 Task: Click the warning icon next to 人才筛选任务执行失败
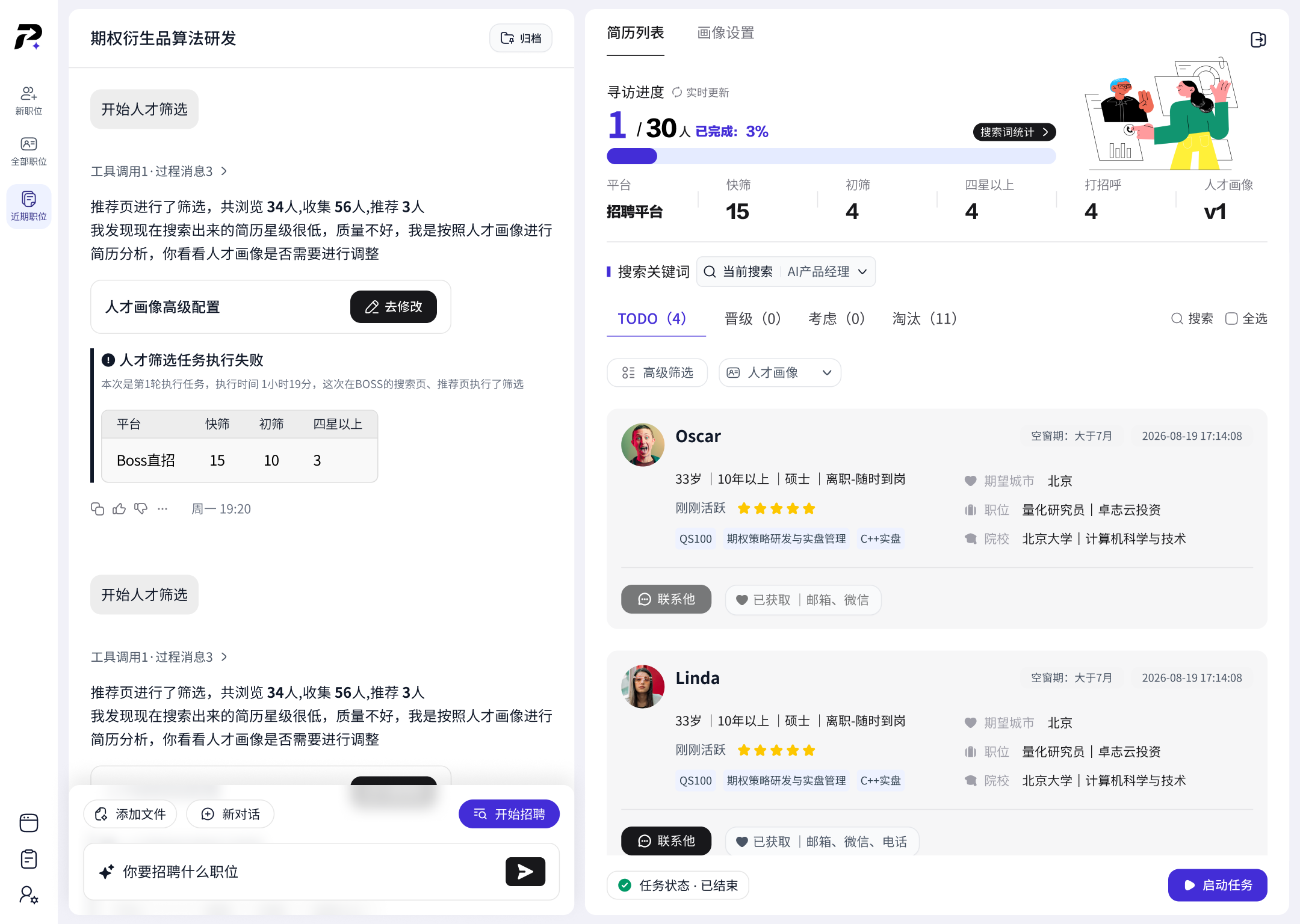pos(108,360)
